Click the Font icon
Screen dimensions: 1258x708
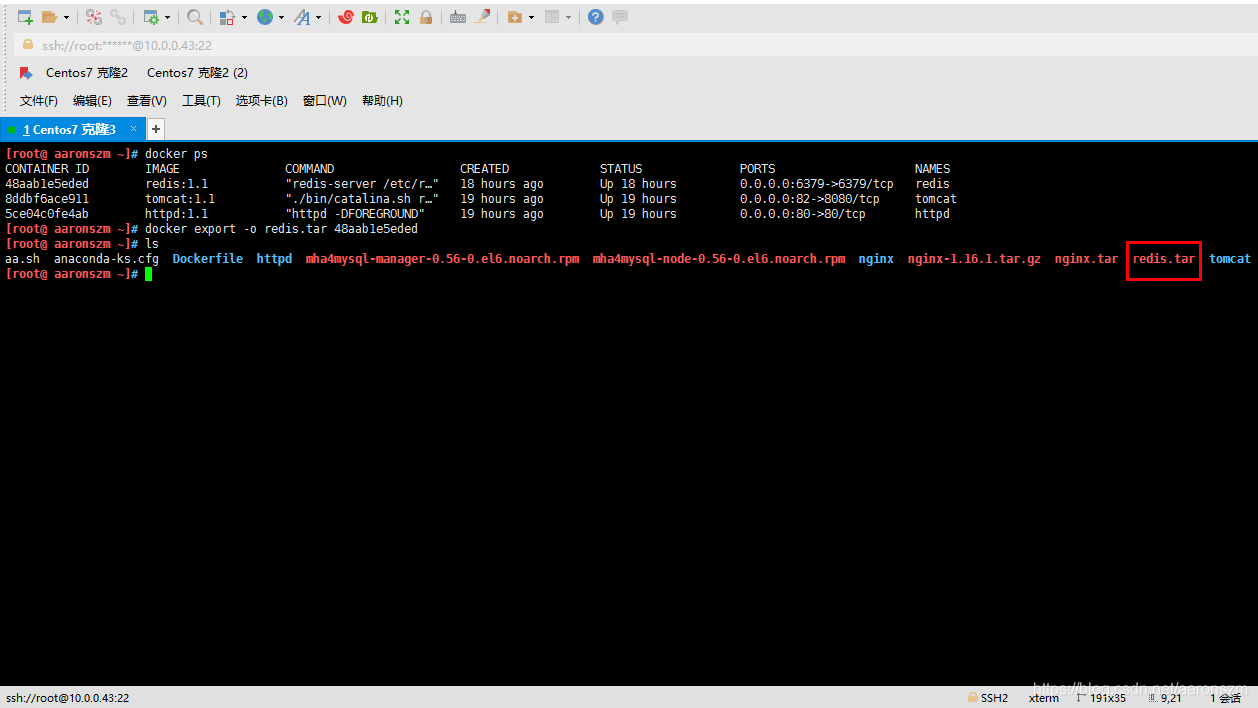[x=302, y=17]
